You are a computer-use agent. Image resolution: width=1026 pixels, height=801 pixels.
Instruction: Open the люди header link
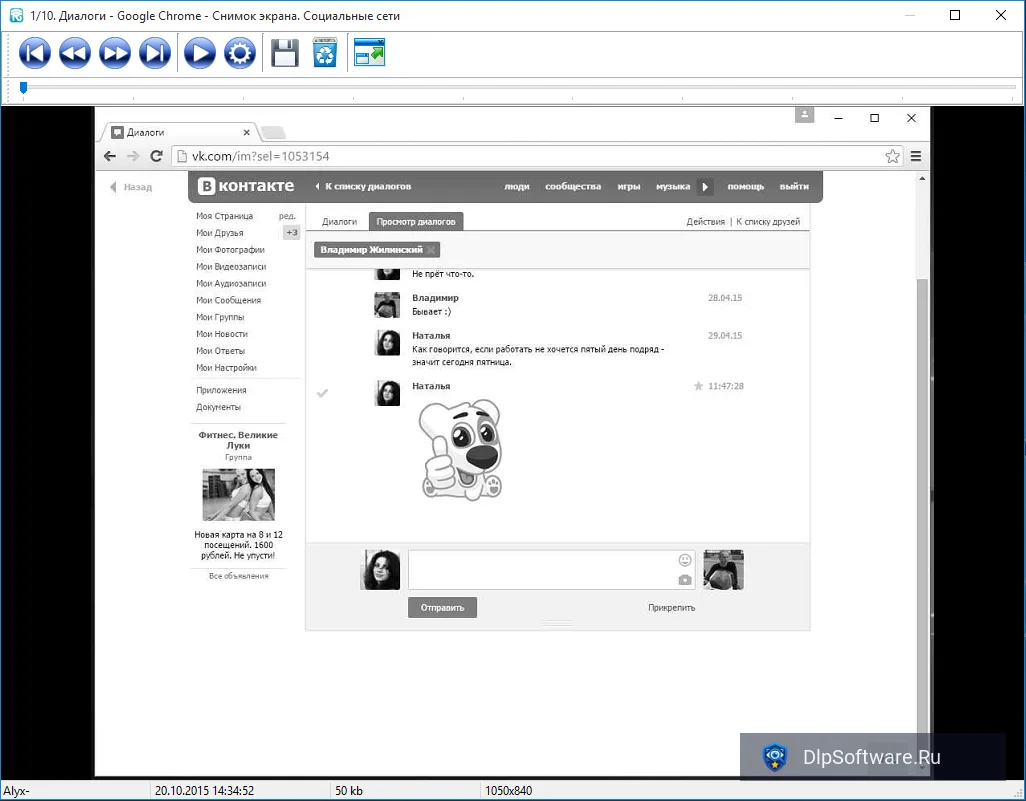[517, 187]
